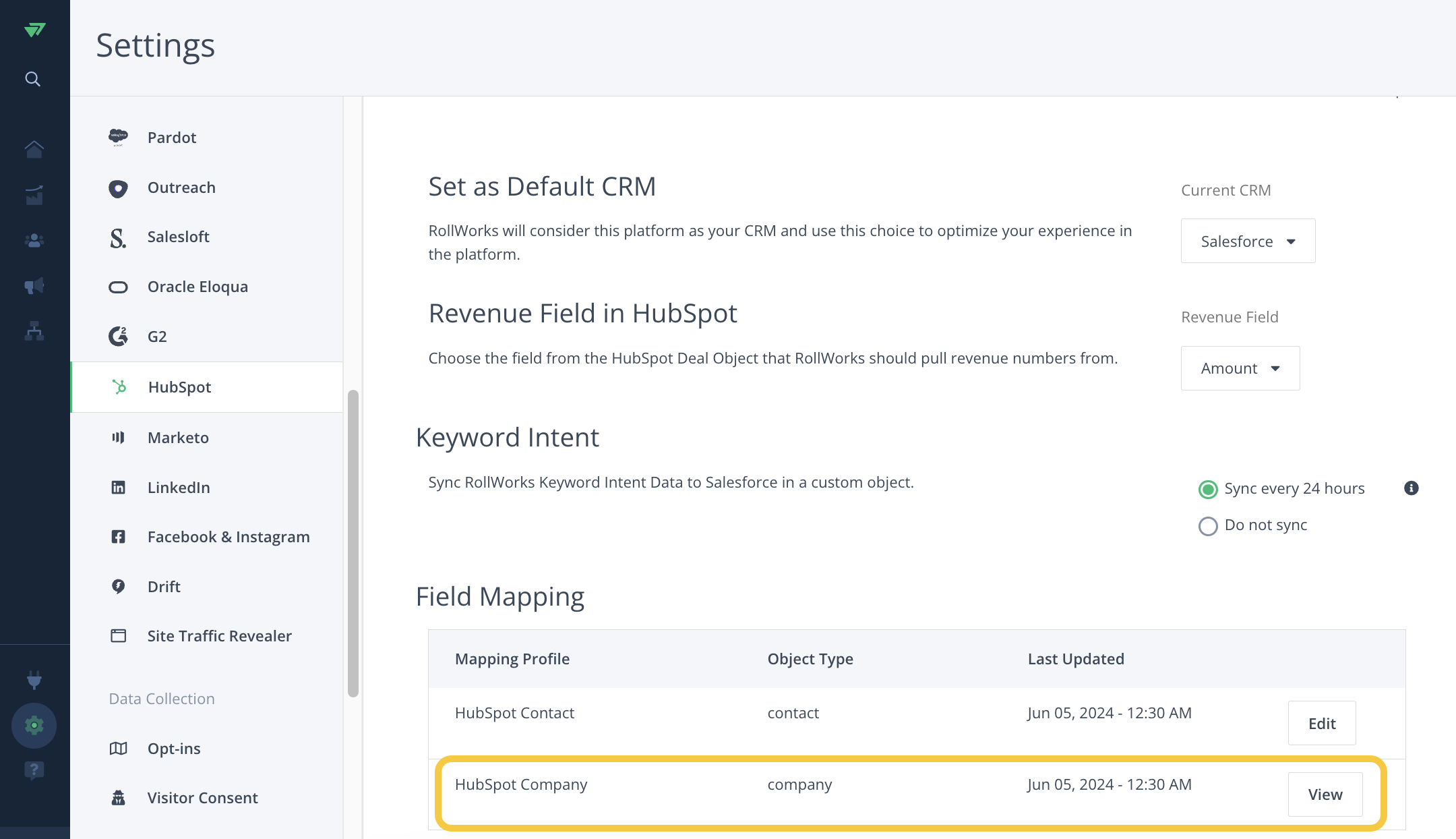Screen dimensions: 1456x839
Task: Open the analytics chart icon
Action: tap(34, 195)
